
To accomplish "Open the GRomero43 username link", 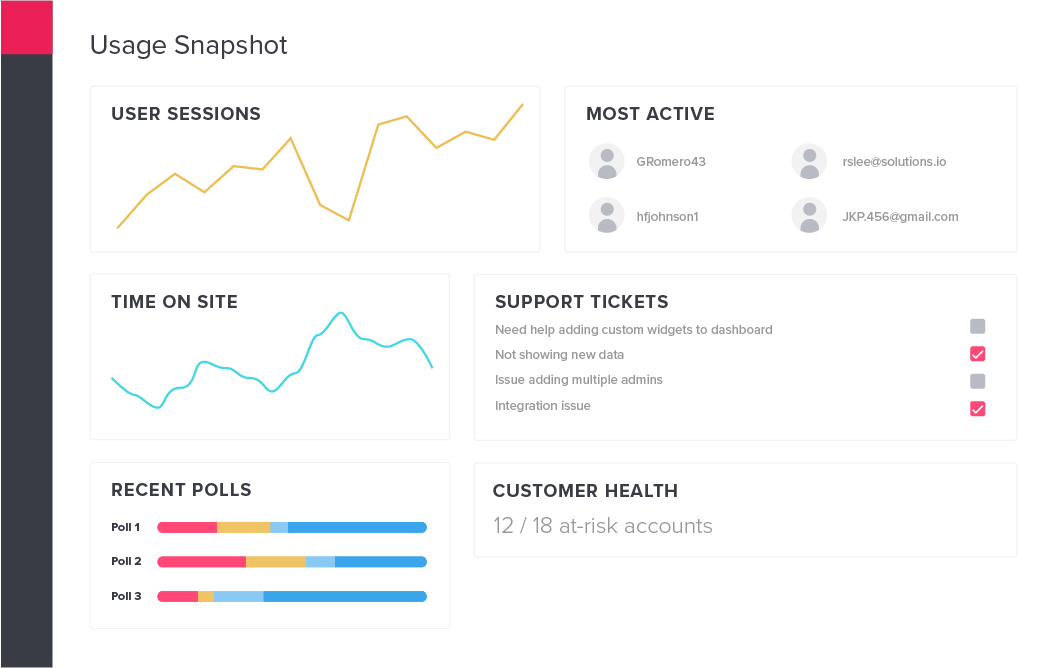I will tap(671, 162).
